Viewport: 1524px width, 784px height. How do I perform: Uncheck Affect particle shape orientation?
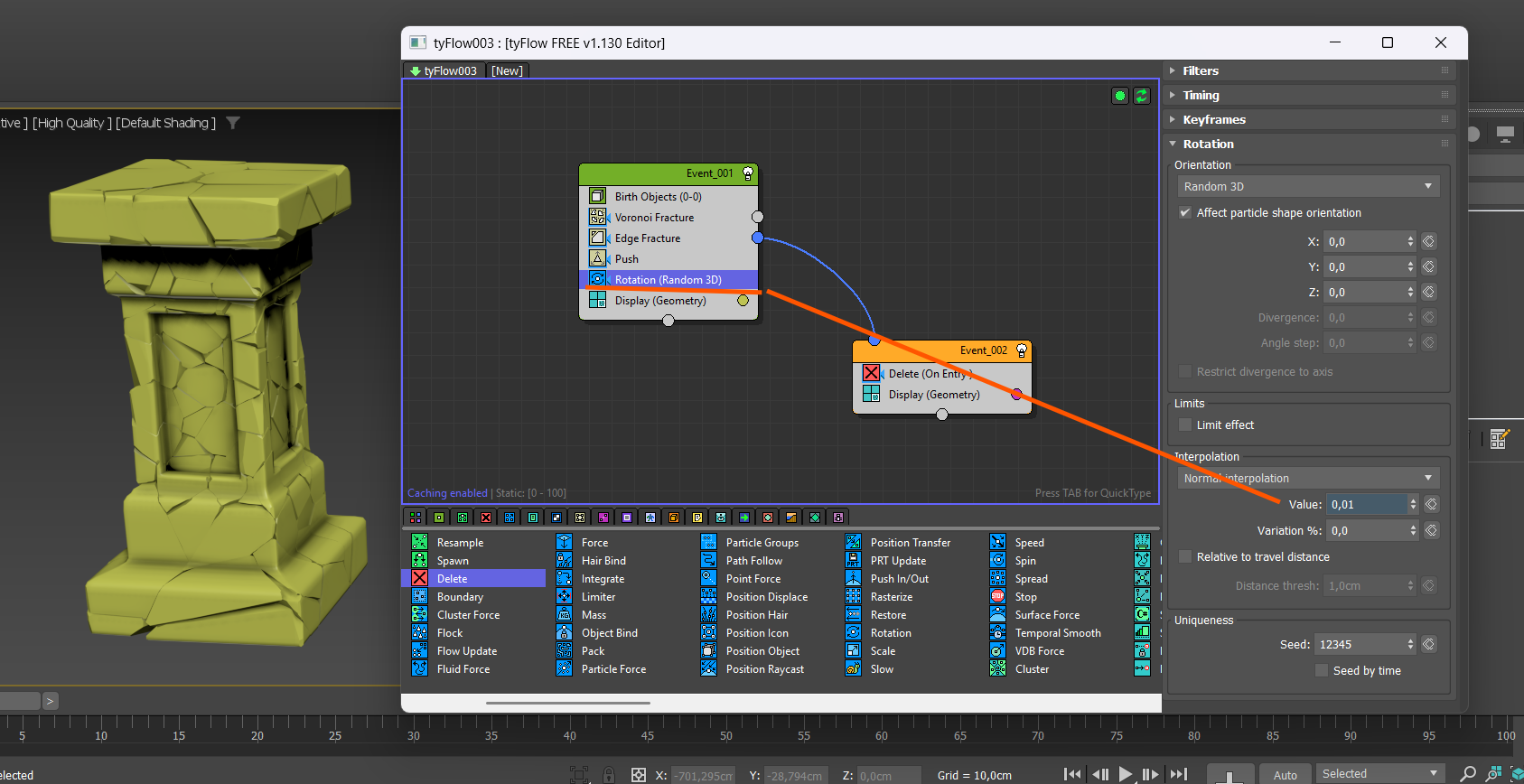[1185, 213]
